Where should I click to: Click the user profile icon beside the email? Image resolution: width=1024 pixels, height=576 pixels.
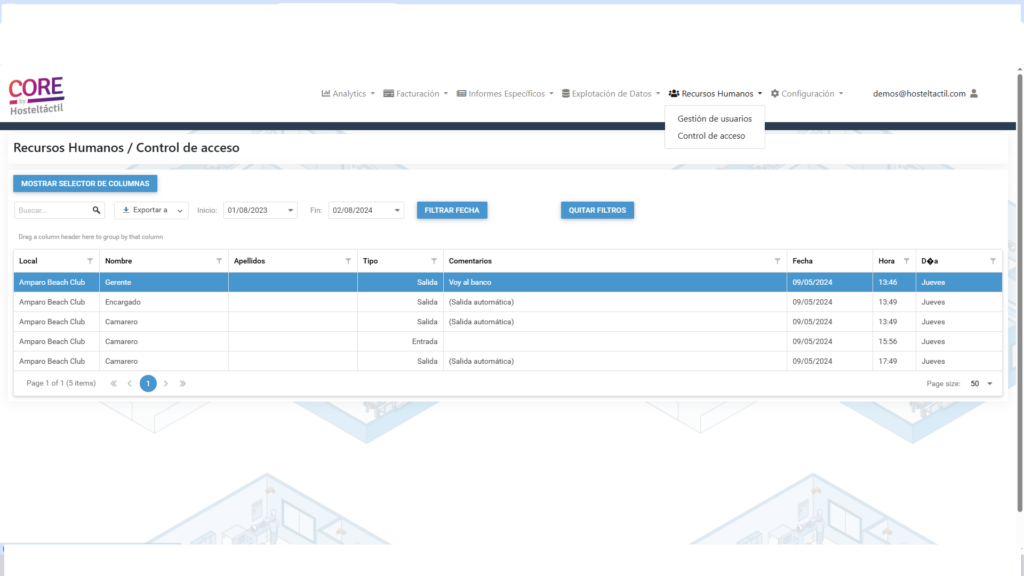pos(974,93)
